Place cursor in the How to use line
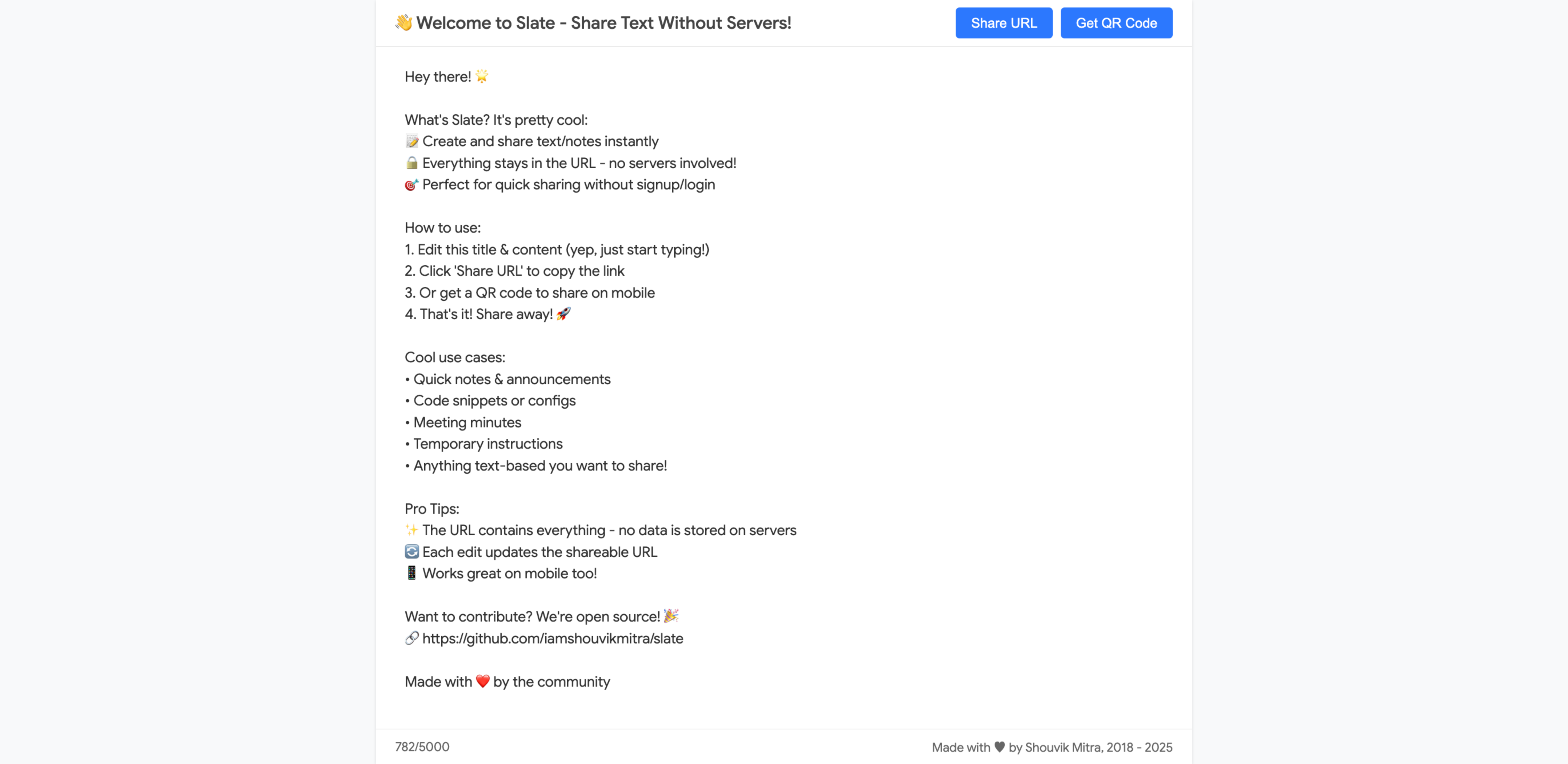Viewport: 1568px width, 764px height. (442, 228)
